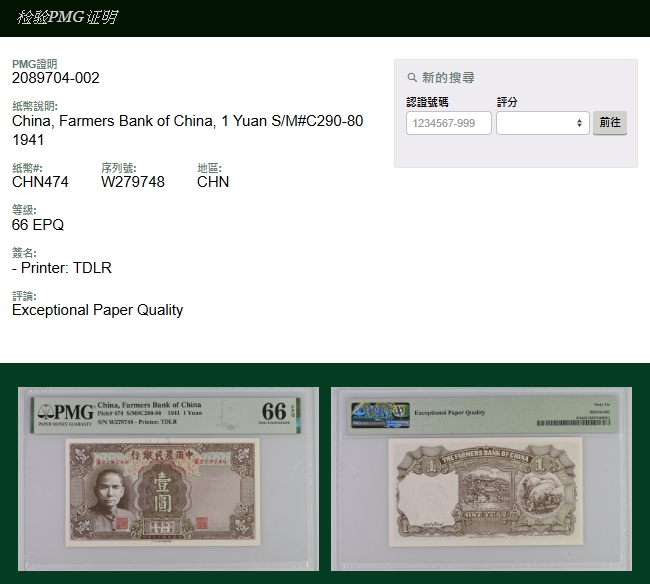Focus the 認證號碼 certificate number input field
The height and width of the screenshot is (584, 650).
click(x=449, y=123)
